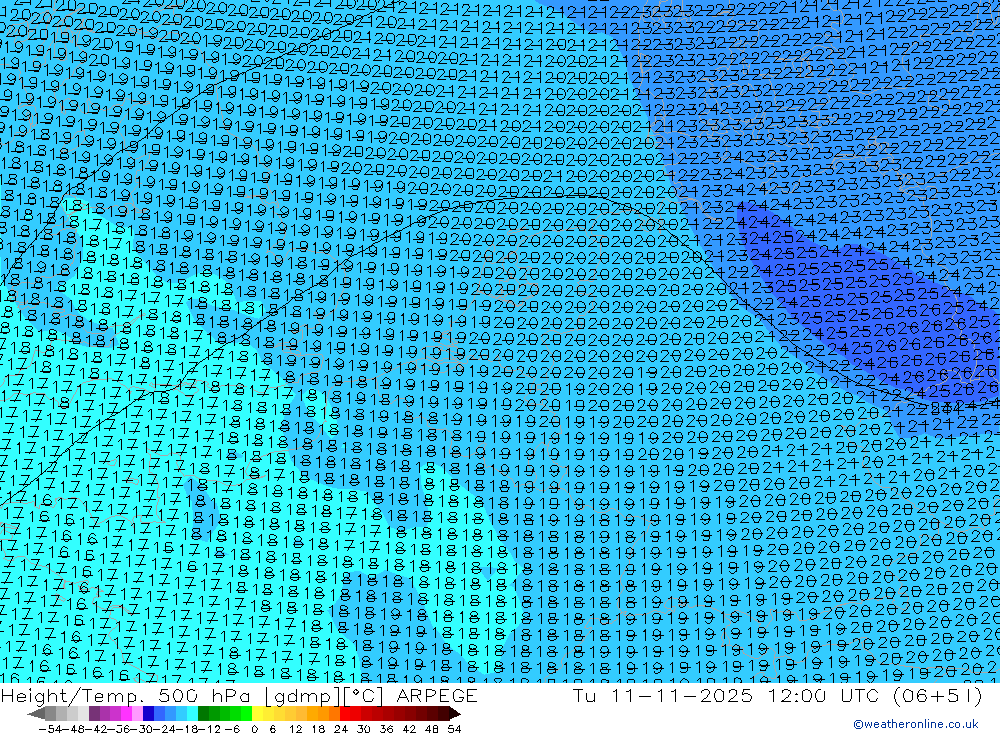The image size is (1000, 733).
Task: Select the bright red swatch at 24 °C
Action: [x=344, y=713]
